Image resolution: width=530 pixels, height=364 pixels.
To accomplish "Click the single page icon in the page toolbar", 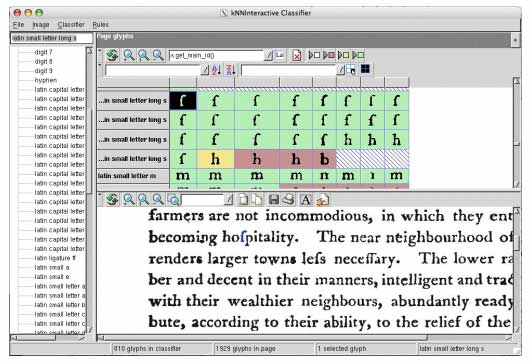I will (x=243, y=200).
